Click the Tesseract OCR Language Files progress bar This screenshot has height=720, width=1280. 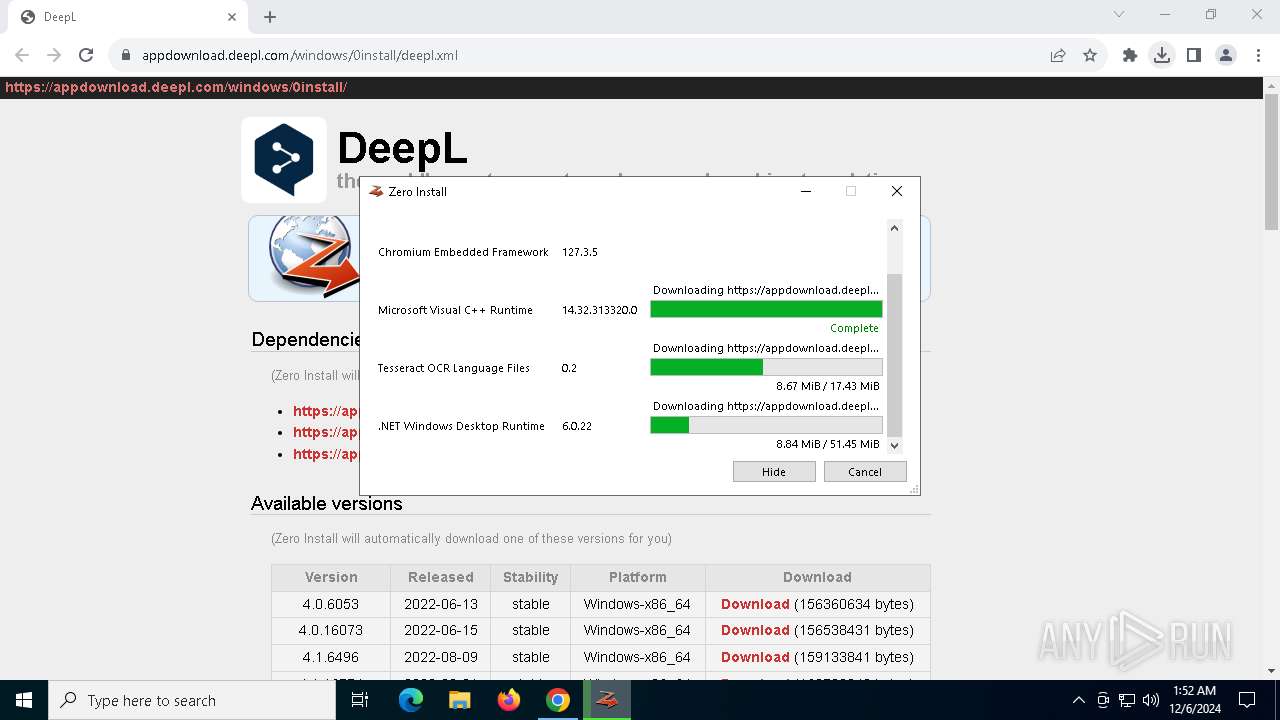click(766, 368)
